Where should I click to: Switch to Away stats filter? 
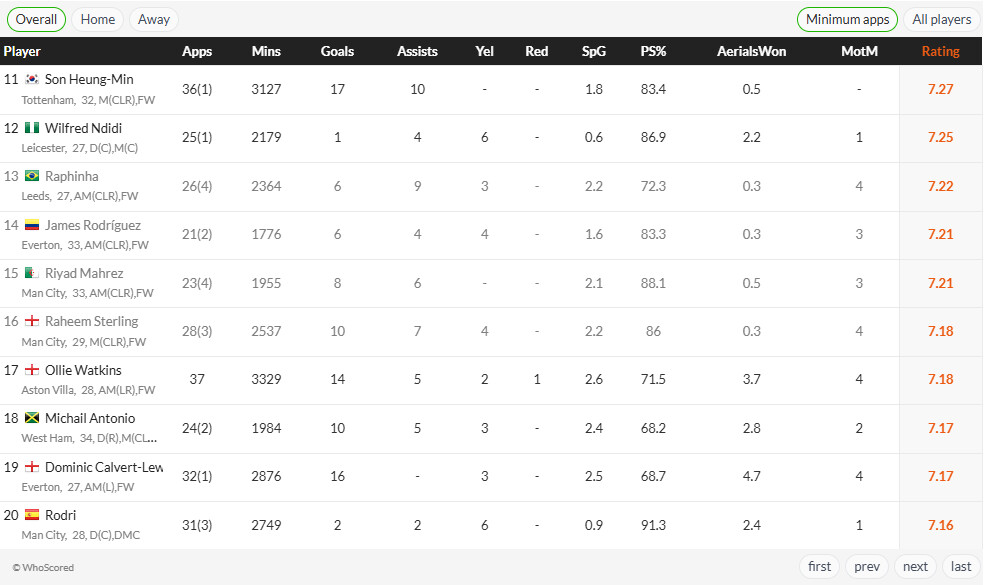(x=154, y=19)
